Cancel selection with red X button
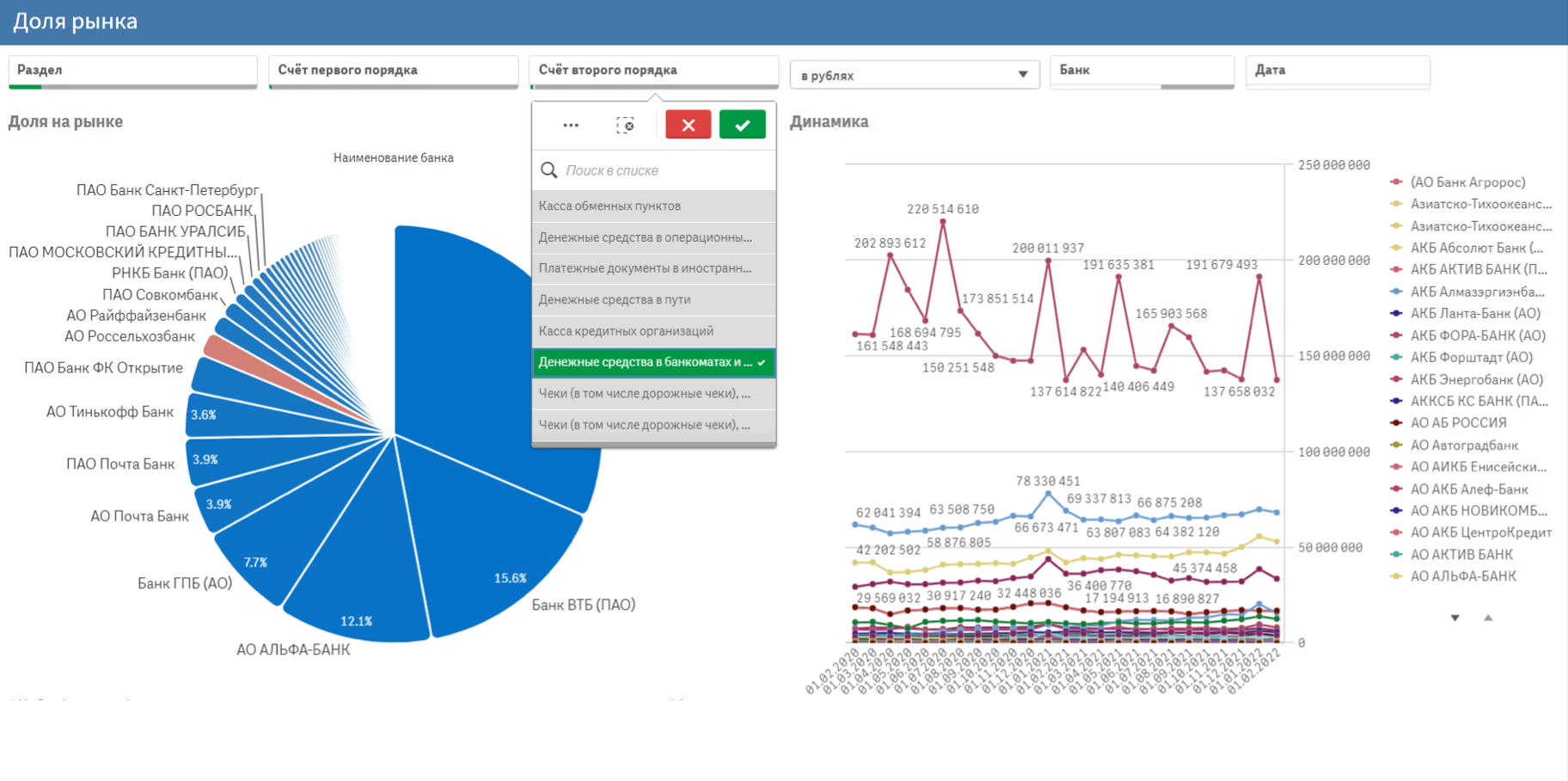 click(688, 125)
